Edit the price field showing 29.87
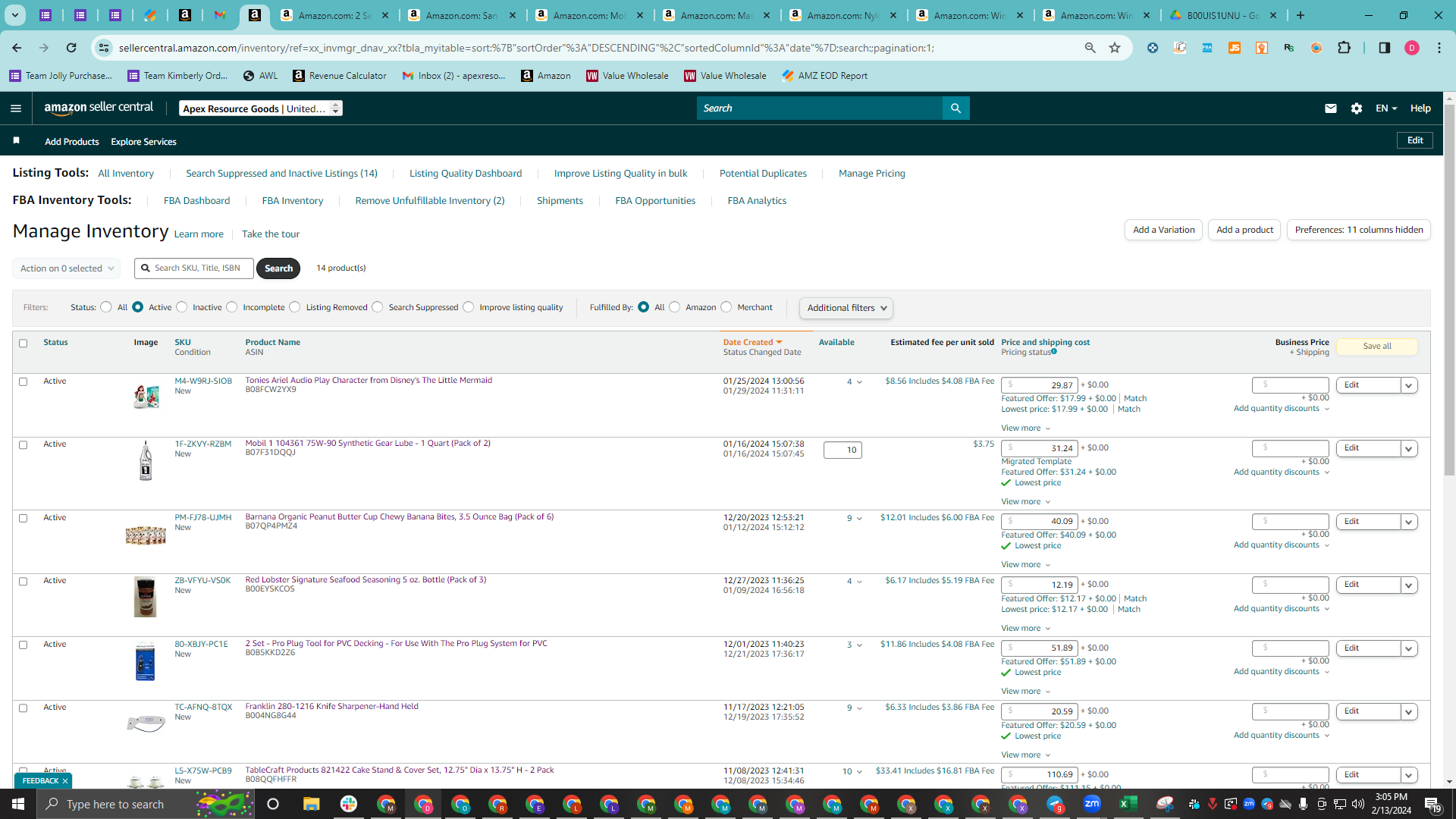This screenshot has width=1456, height=819. [1039, 385]
